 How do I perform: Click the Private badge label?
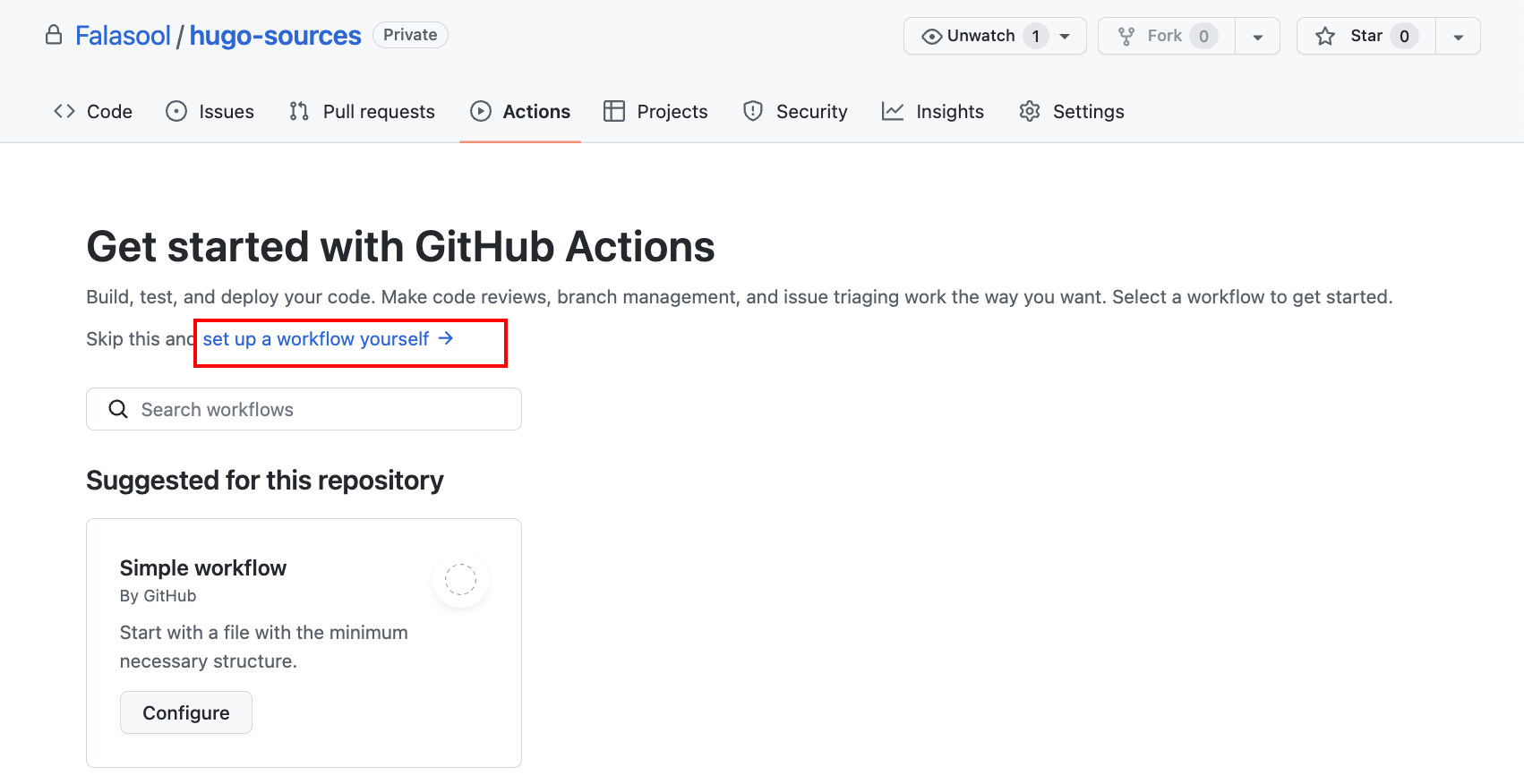click(410, 35)
